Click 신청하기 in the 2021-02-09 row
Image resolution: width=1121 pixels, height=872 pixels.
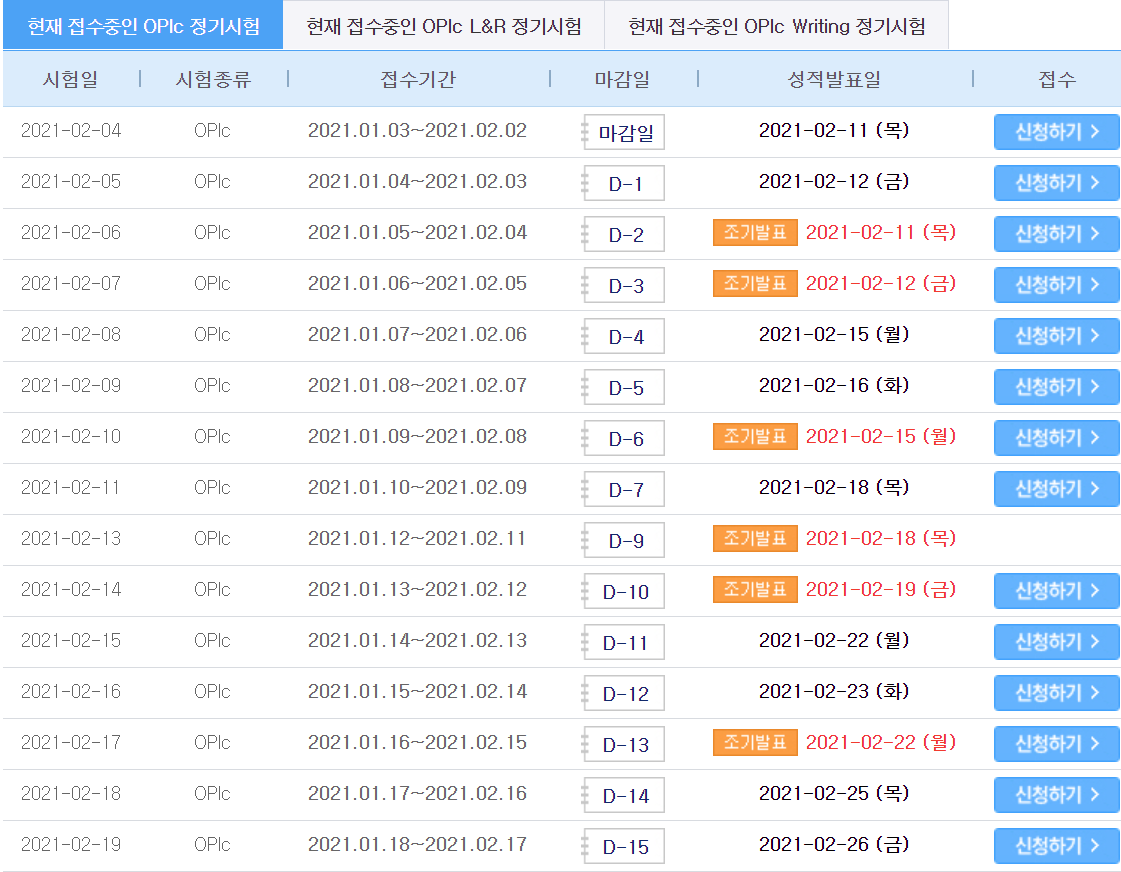pyautogui.click(x=1056, y=387)
